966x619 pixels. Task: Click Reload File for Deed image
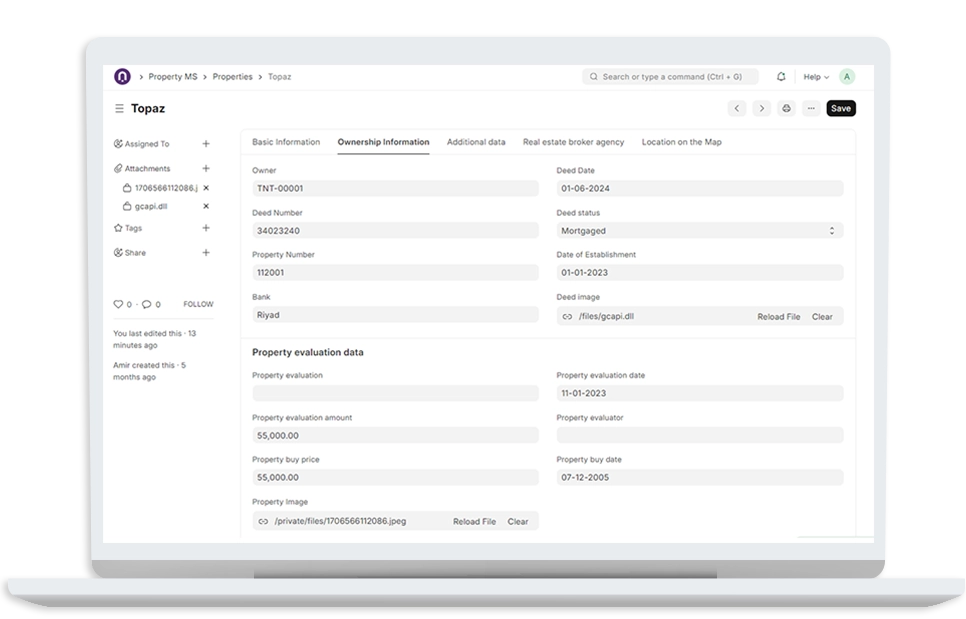tap(778, 317)
